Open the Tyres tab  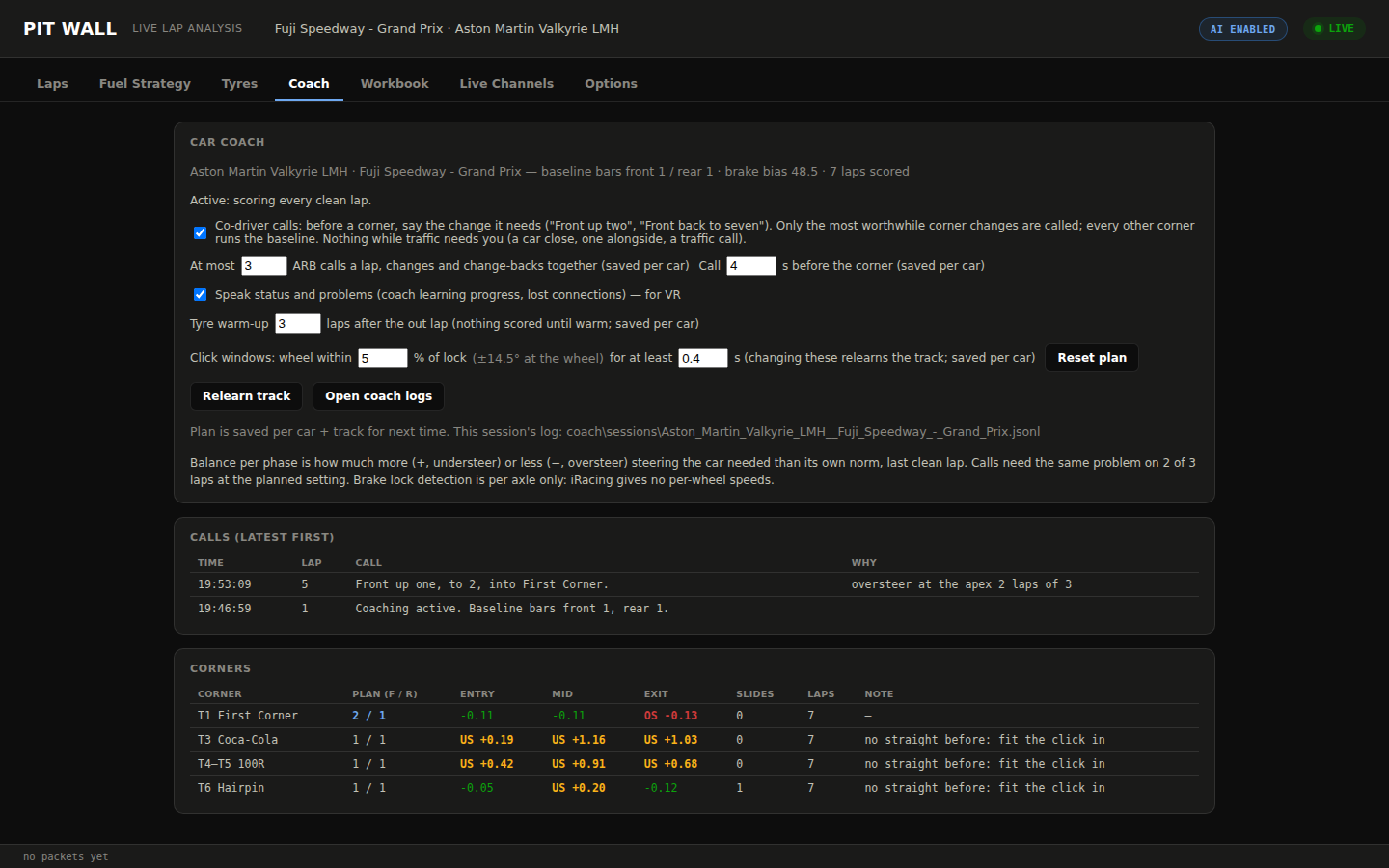239,84
